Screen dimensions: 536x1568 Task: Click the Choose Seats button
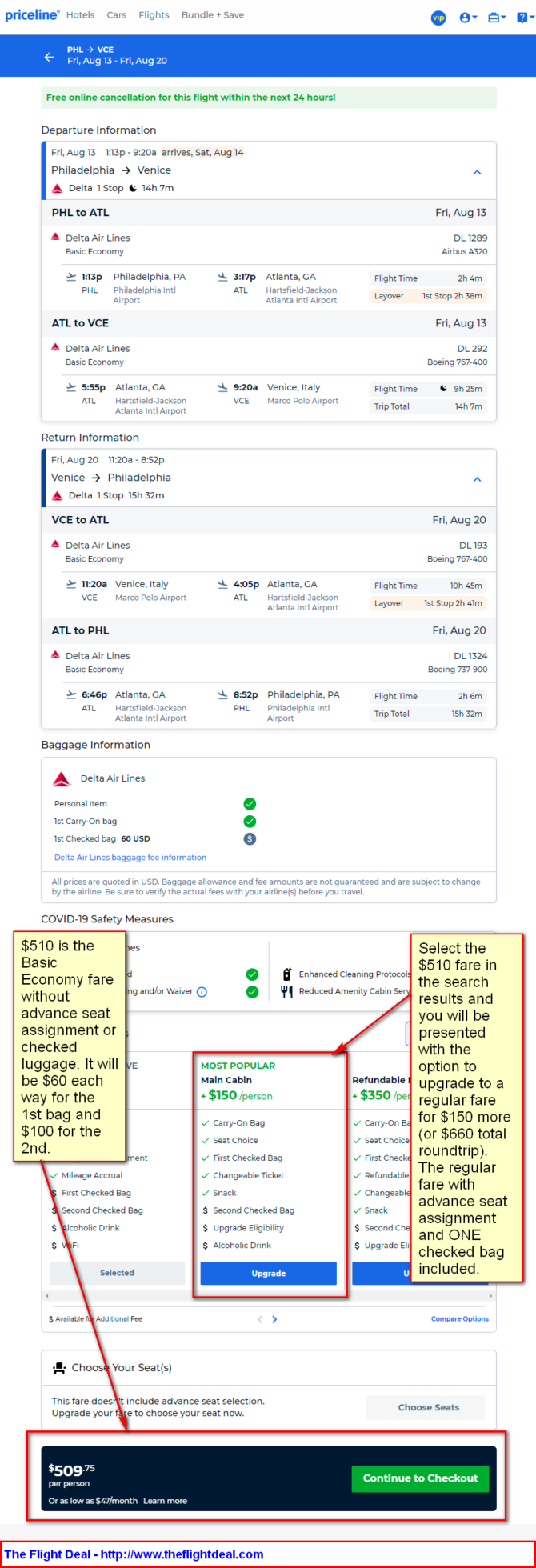429,1407
